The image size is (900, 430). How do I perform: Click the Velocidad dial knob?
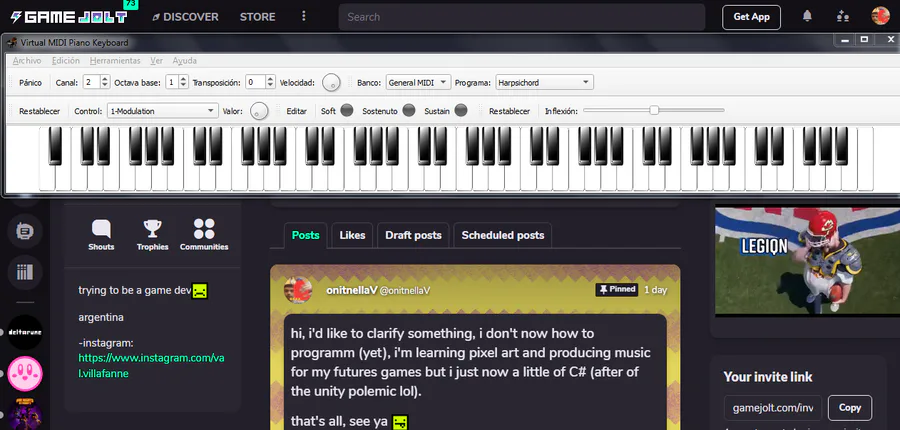[x=331, y=83]
